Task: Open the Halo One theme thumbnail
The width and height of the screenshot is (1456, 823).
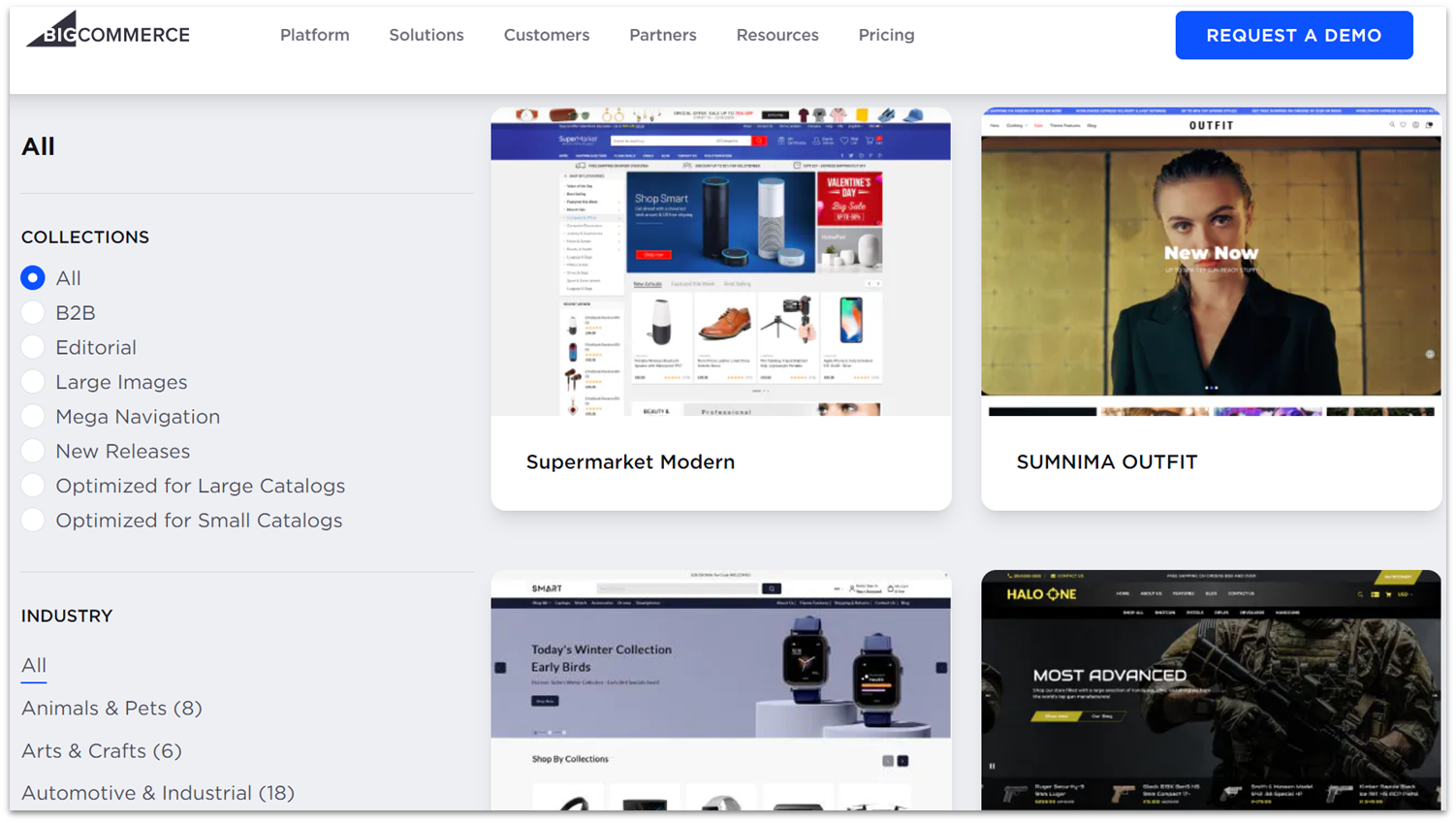Action: pyautogui.click(x=1211, y=690)
